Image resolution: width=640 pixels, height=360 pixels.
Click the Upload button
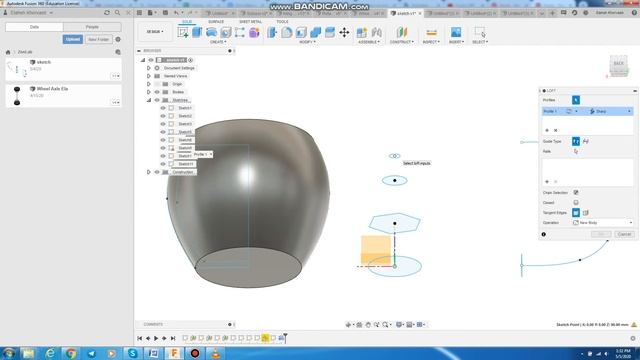coord(73,40)
